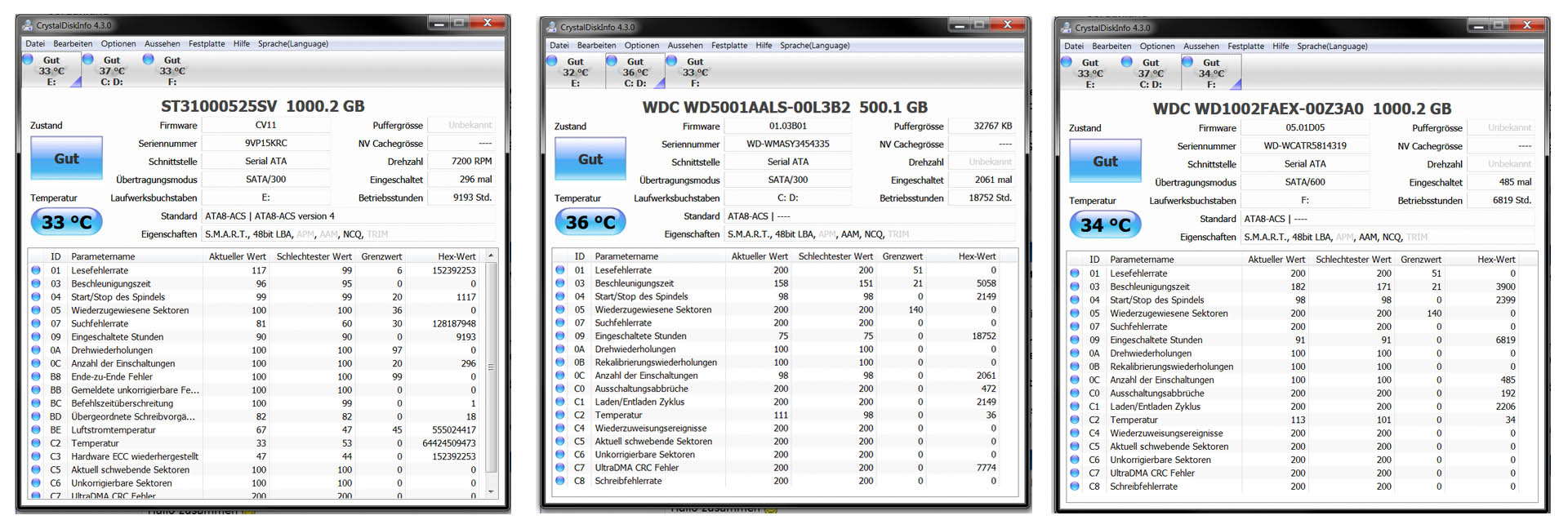The width and height of the screenshot is (1568, 529).
Task: Click Eingeschaltet value 485 mal
Action: coord(1501,182)
